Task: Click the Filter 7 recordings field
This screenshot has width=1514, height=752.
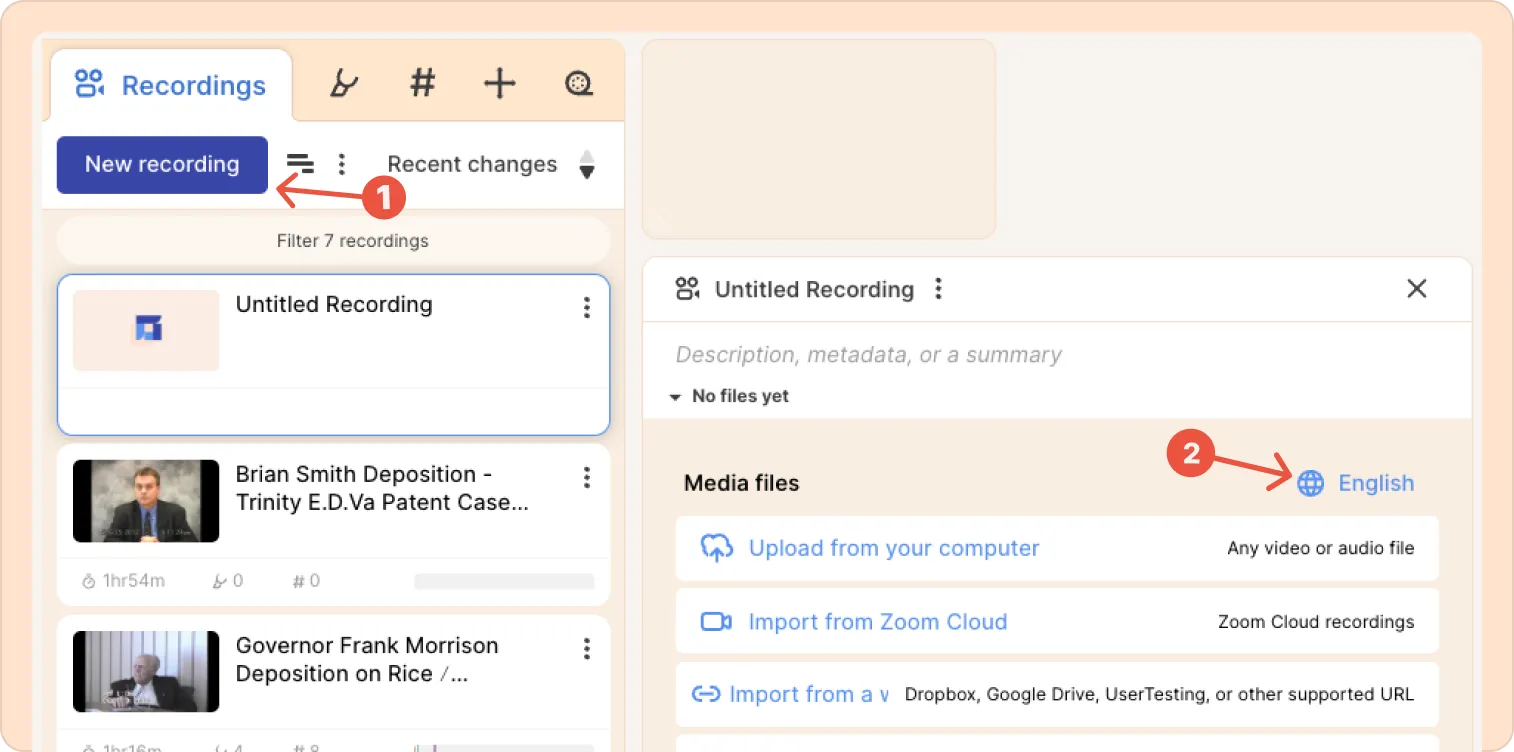Action: [x=333, y=241]
